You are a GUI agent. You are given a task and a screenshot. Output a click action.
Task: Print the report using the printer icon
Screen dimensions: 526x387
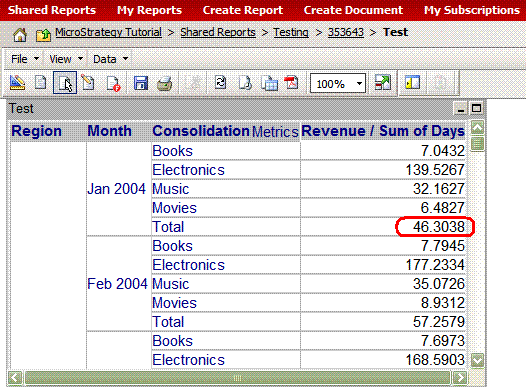click(165, 84)
